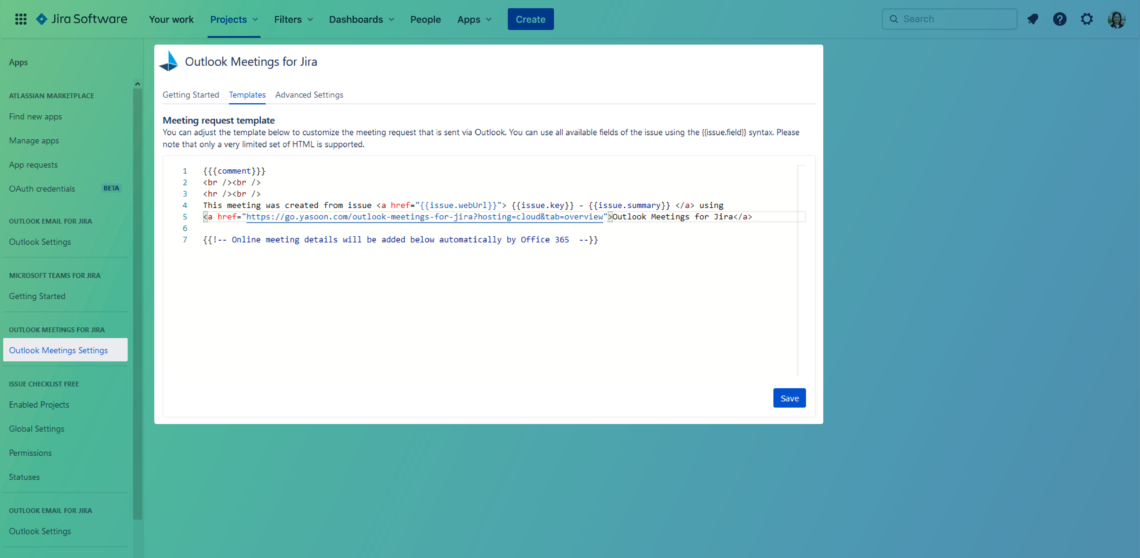The width and height of the screenshot is (1140, 558).
Task: Switch to the Templates tab
Action: click(x=247, y=95)
